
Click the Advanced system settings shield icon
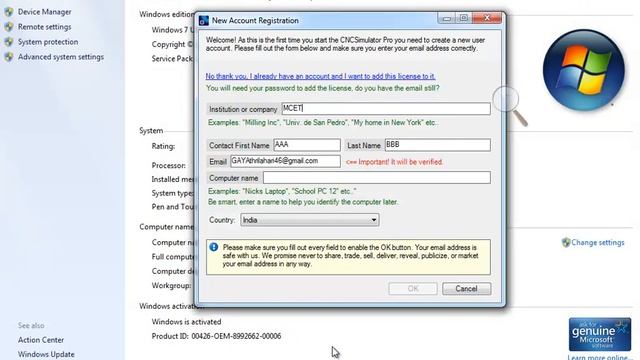9,57
